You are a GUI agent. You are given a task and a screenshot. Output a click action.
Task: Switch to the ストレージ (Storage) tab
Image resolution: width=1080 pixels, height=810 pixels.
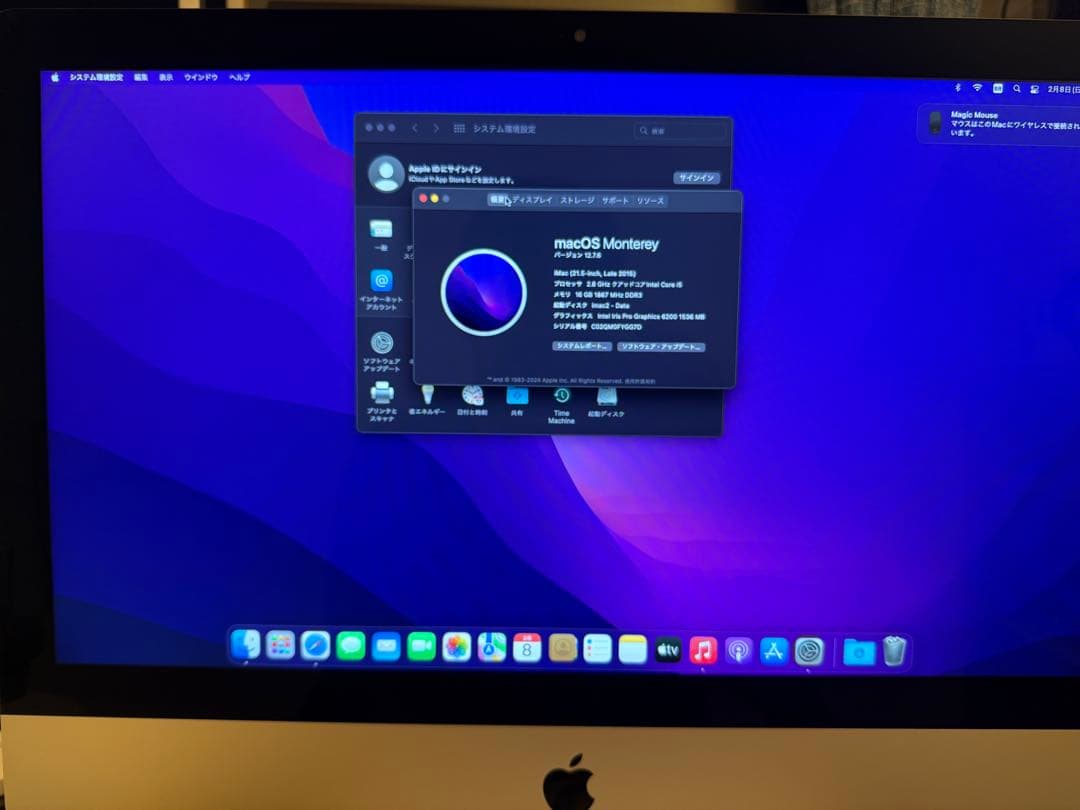point(576,200)
